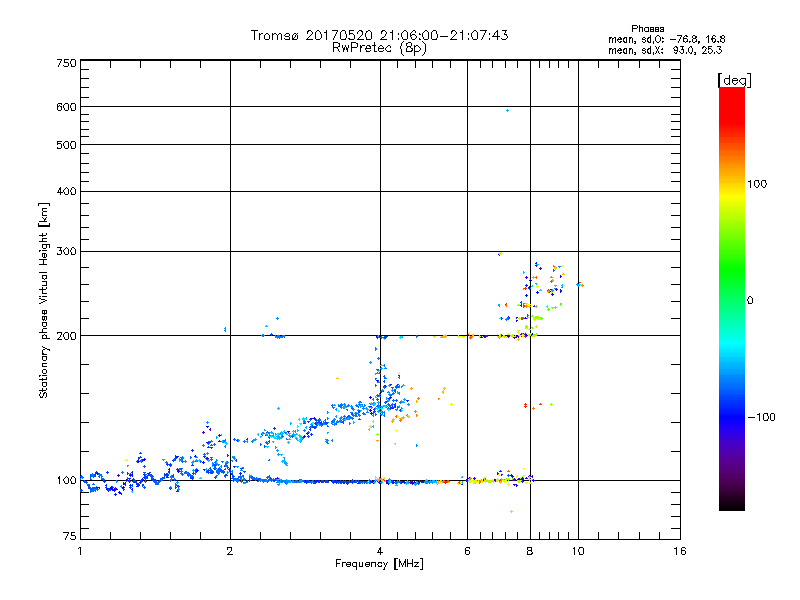This screenshot has height=600, width=800.
Task: Click the y-axis tick label '400'
Action: (66, 191)
